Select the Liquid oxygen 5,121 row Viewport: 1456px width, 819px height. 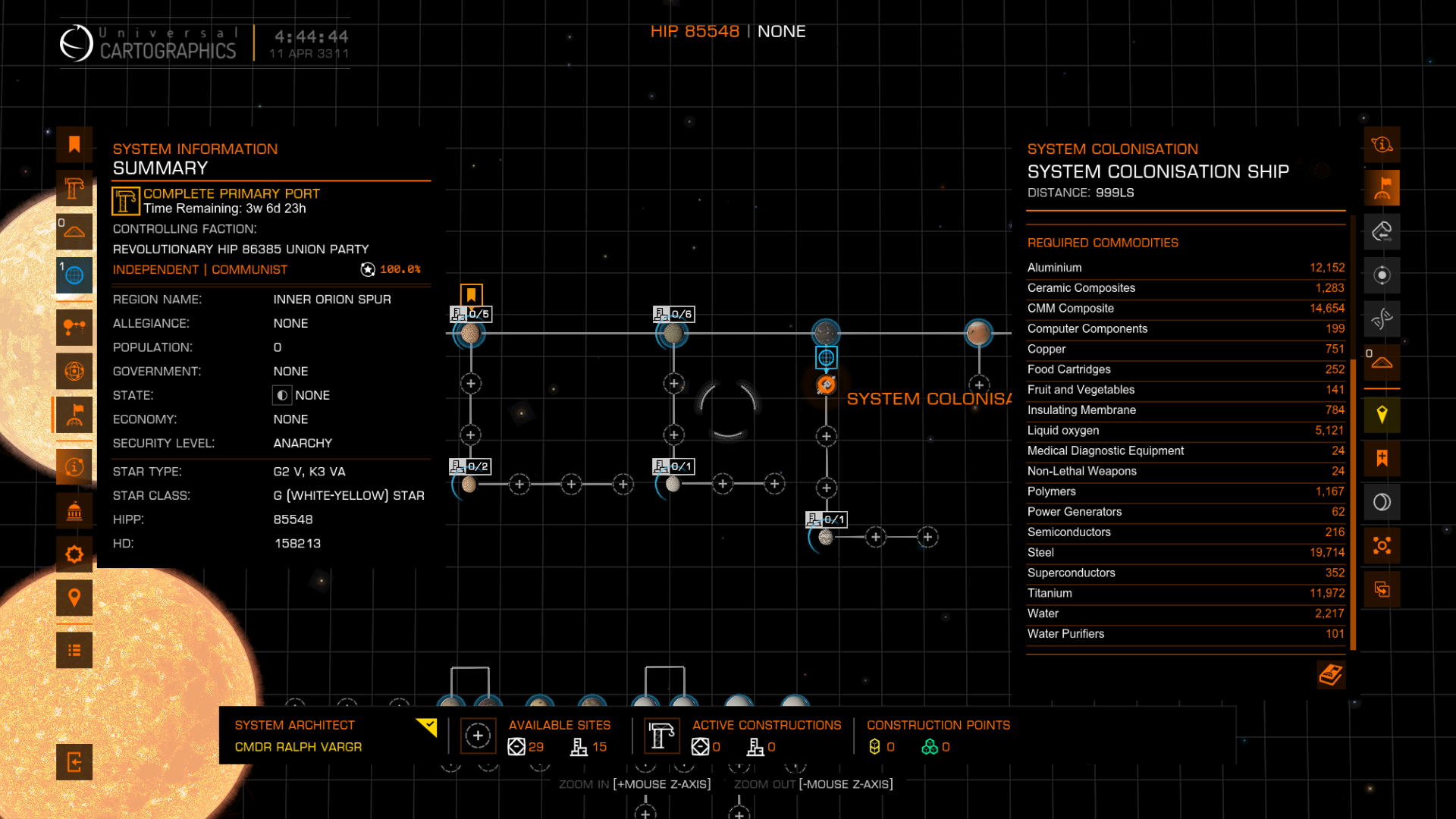[1185, 431]
